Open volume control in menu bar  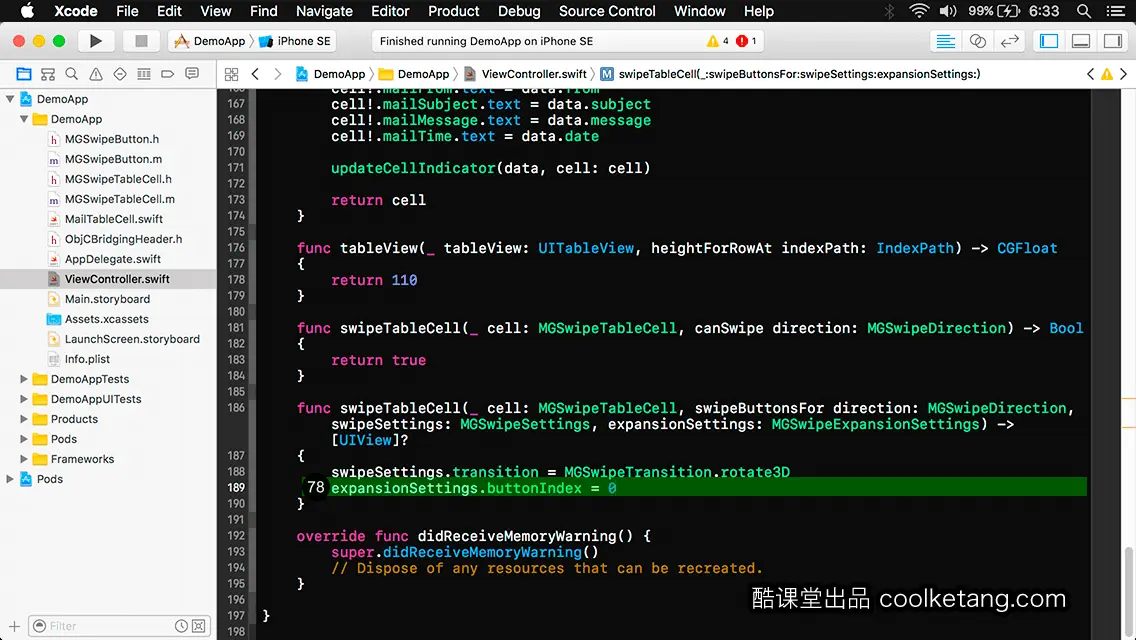pyautogui.click(x=948, y=11)
